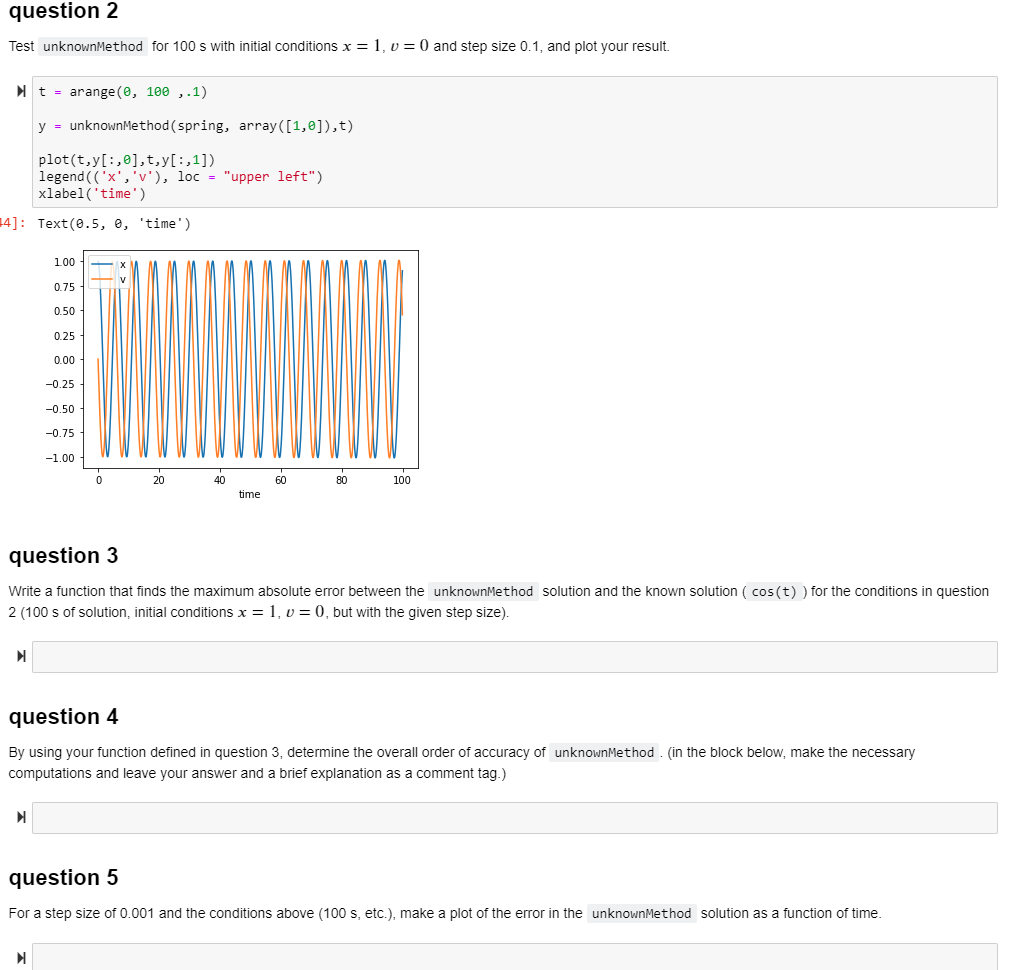Click inside the question 5 empty code cell
1009x970 pixels.
click(515, 957)
